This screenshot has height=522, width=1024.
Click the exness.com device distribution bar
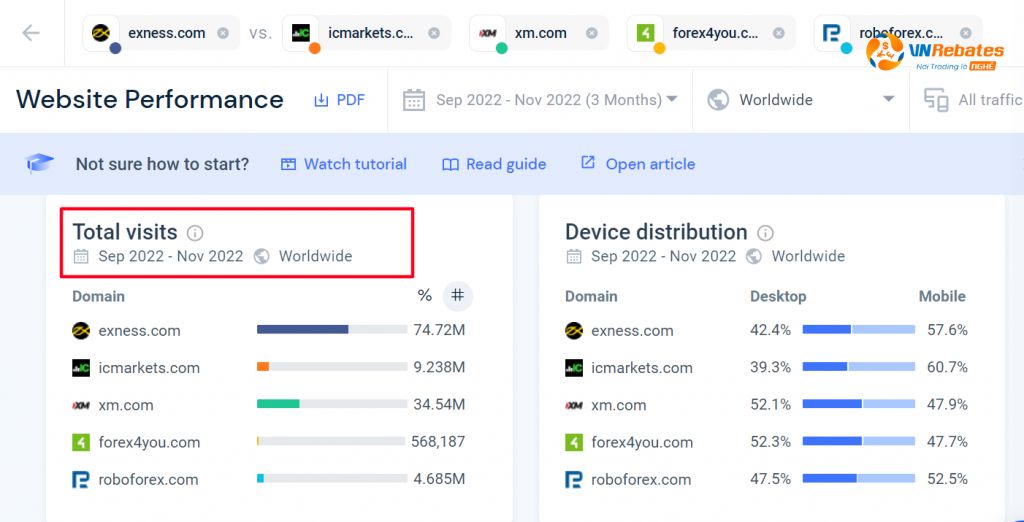pyautogui.click(x=859, y=330)
